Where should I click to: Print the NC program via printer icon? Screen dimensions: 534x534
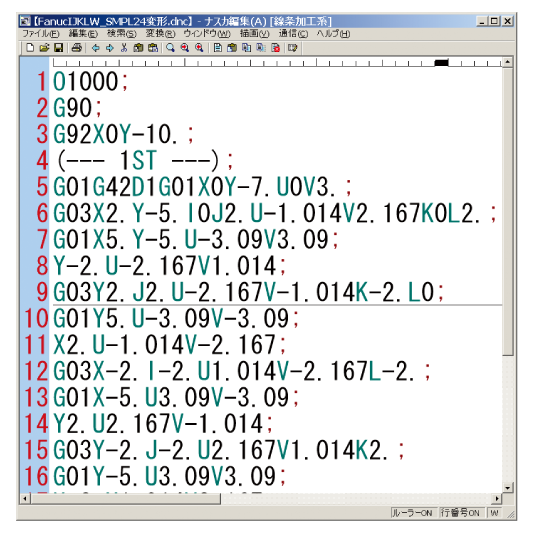[x=77, y=48]
